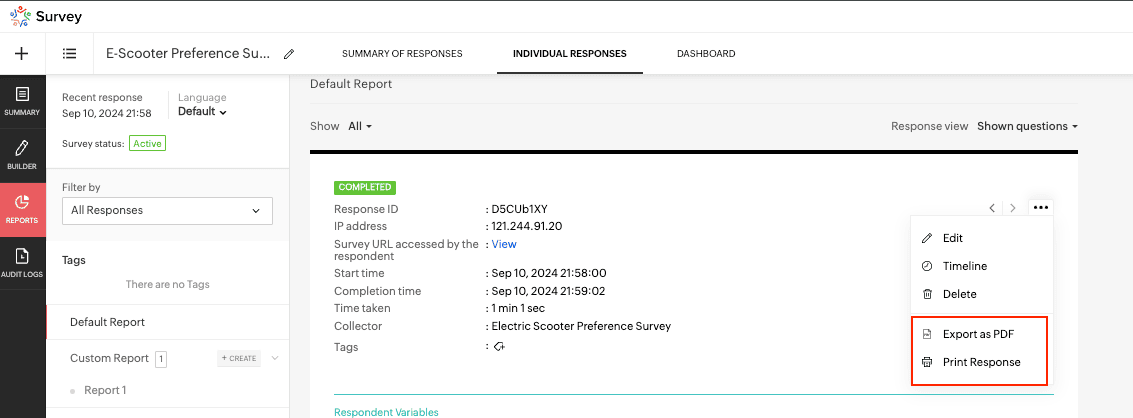
Task: Go to the Builder sidebar section
Action: click(x=22, y=155)
